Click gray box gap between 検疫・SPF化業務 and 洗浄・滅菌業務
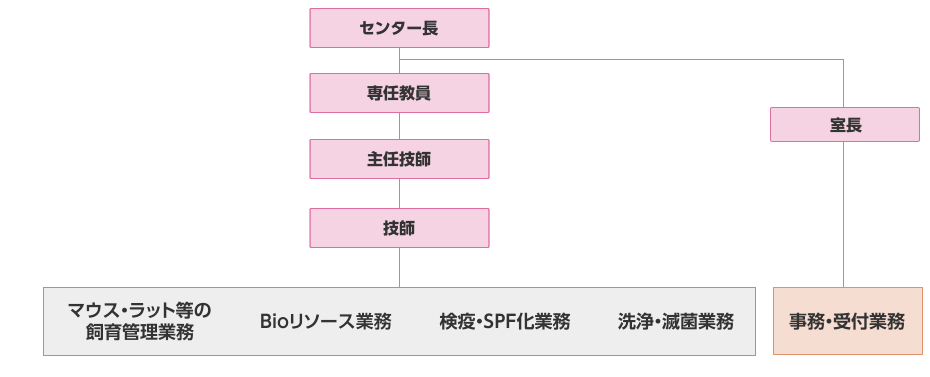The image size is (930, 377). 594,321
